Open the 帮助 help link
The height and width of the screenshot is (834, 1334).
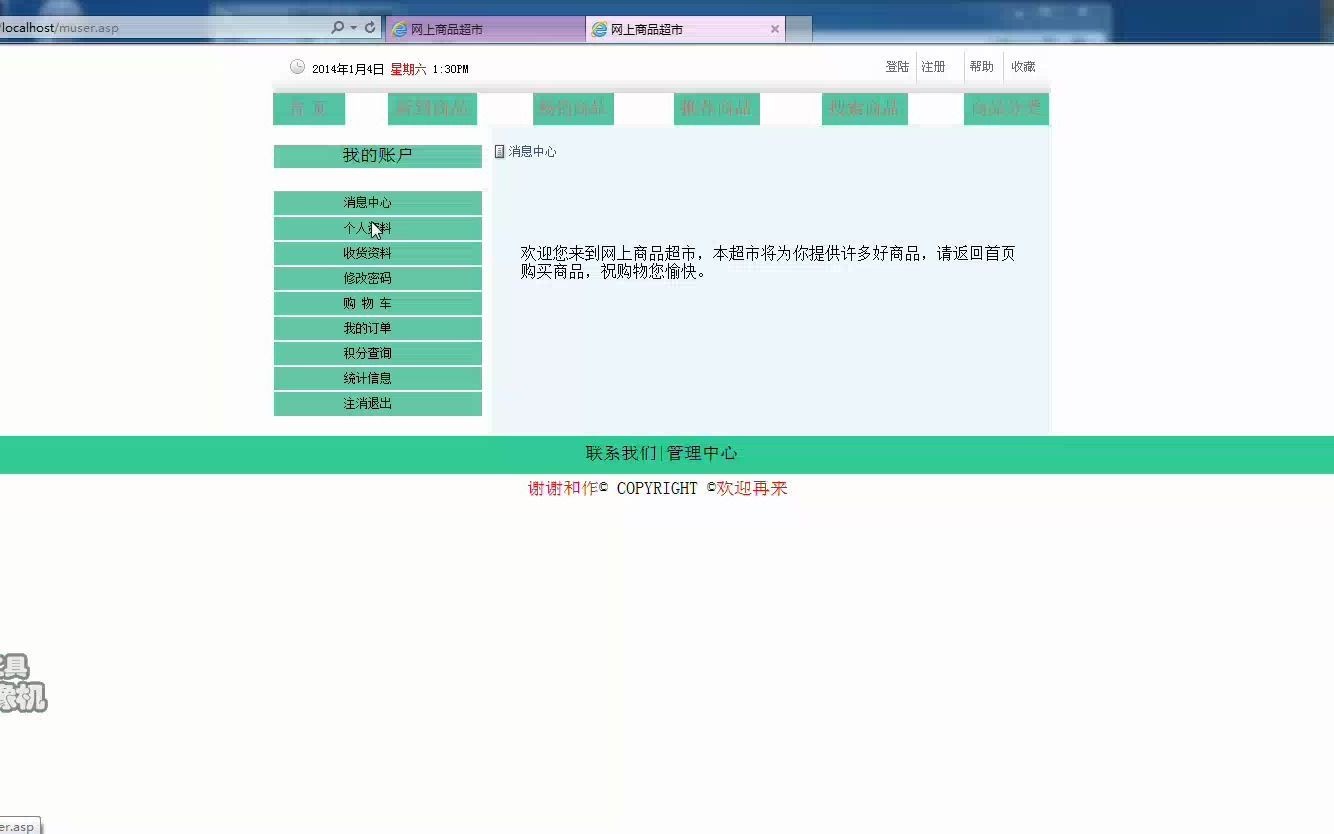point(981,67)
